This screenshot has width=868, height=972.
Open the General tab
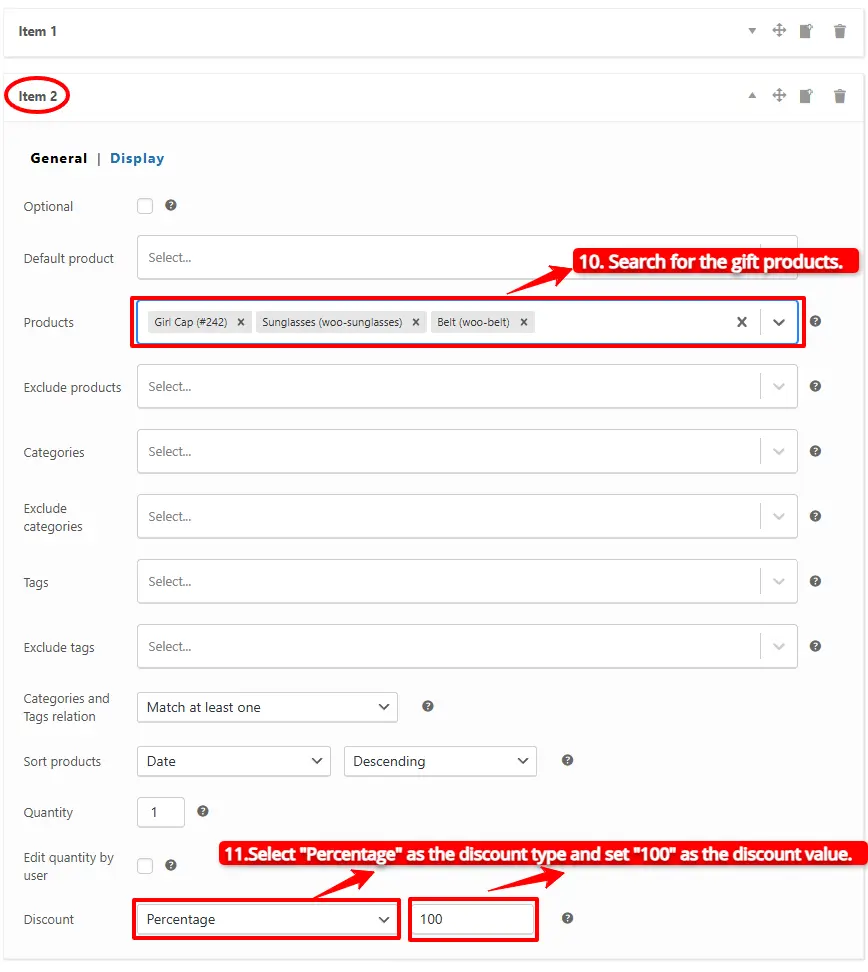59,158
